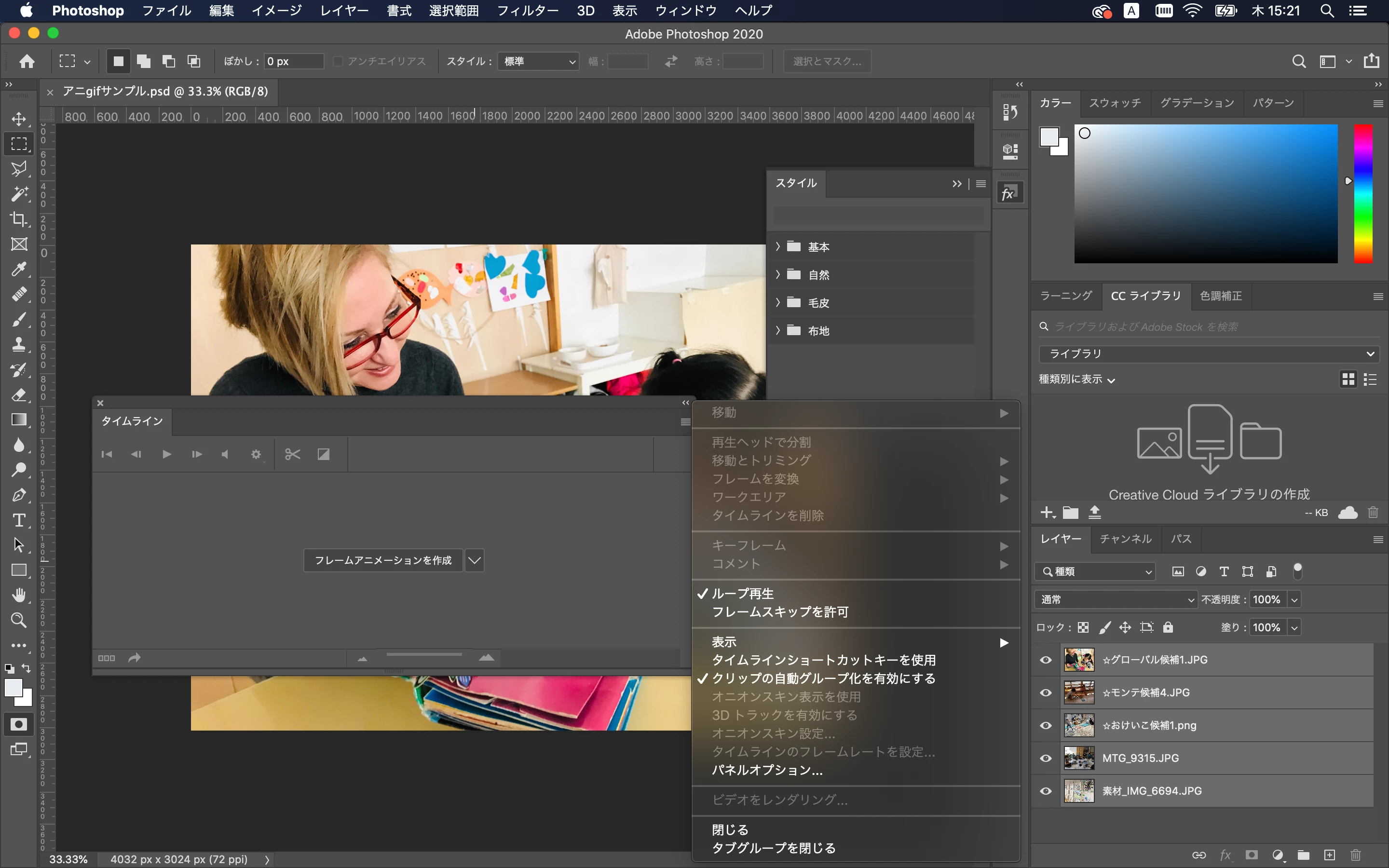Screen dimensions: 1389x868
Task: Expand the 基本 styles folder
Action: [778, 246]
